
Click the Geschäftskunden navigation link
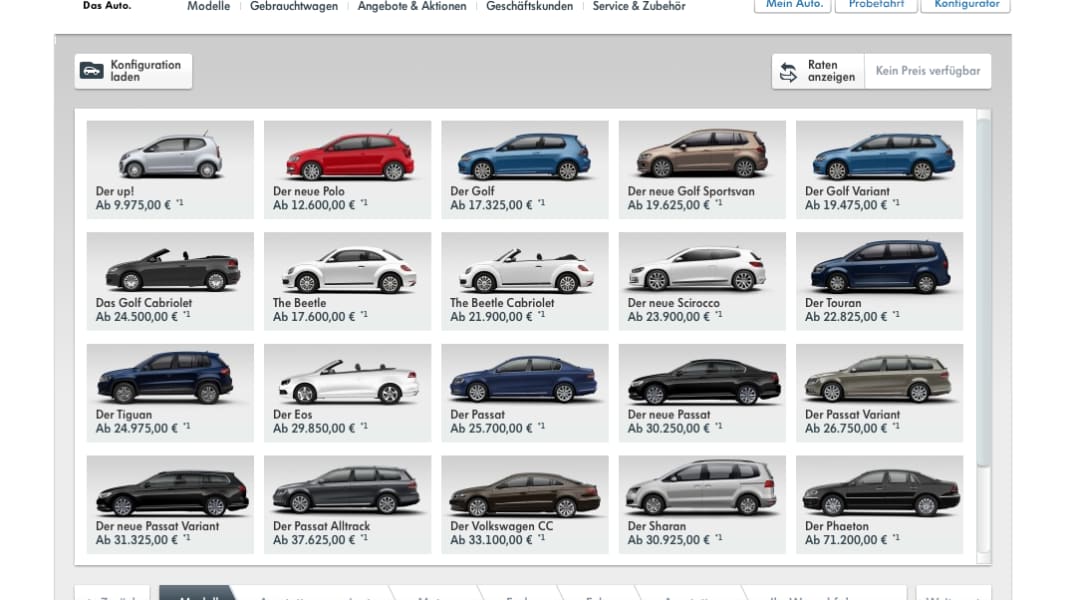529,6
